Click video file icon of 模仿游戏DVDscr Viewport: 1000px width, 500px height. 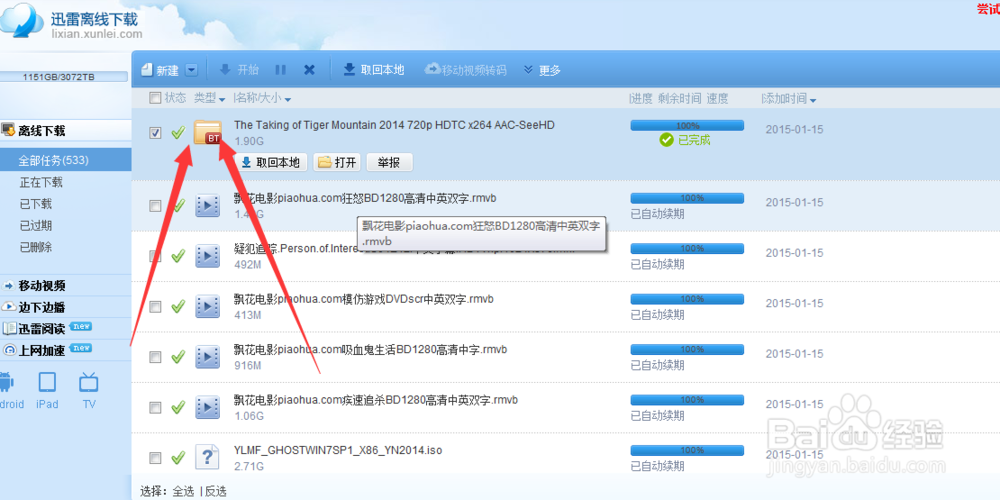pyautogui.click(x=207, y=306)
